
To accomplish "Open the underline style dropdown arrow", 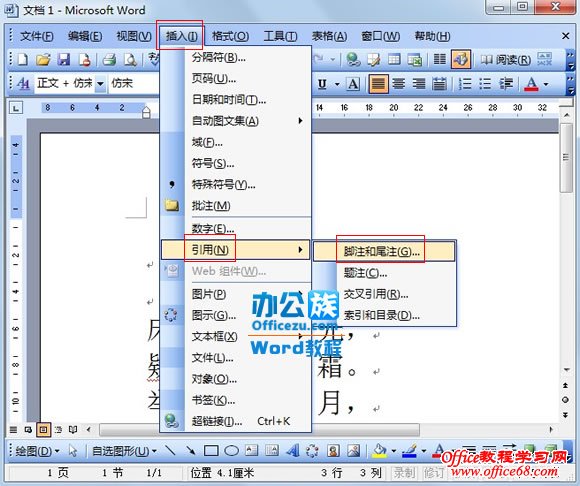I will [337, 84].
